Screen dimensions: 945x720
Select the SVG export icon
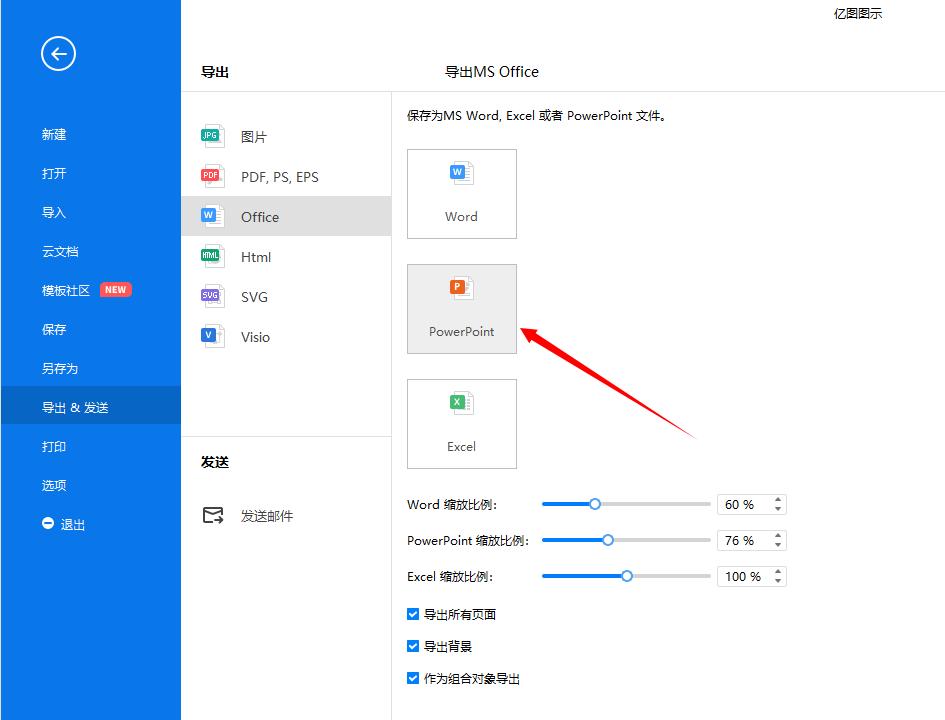[x=211, y=296]
